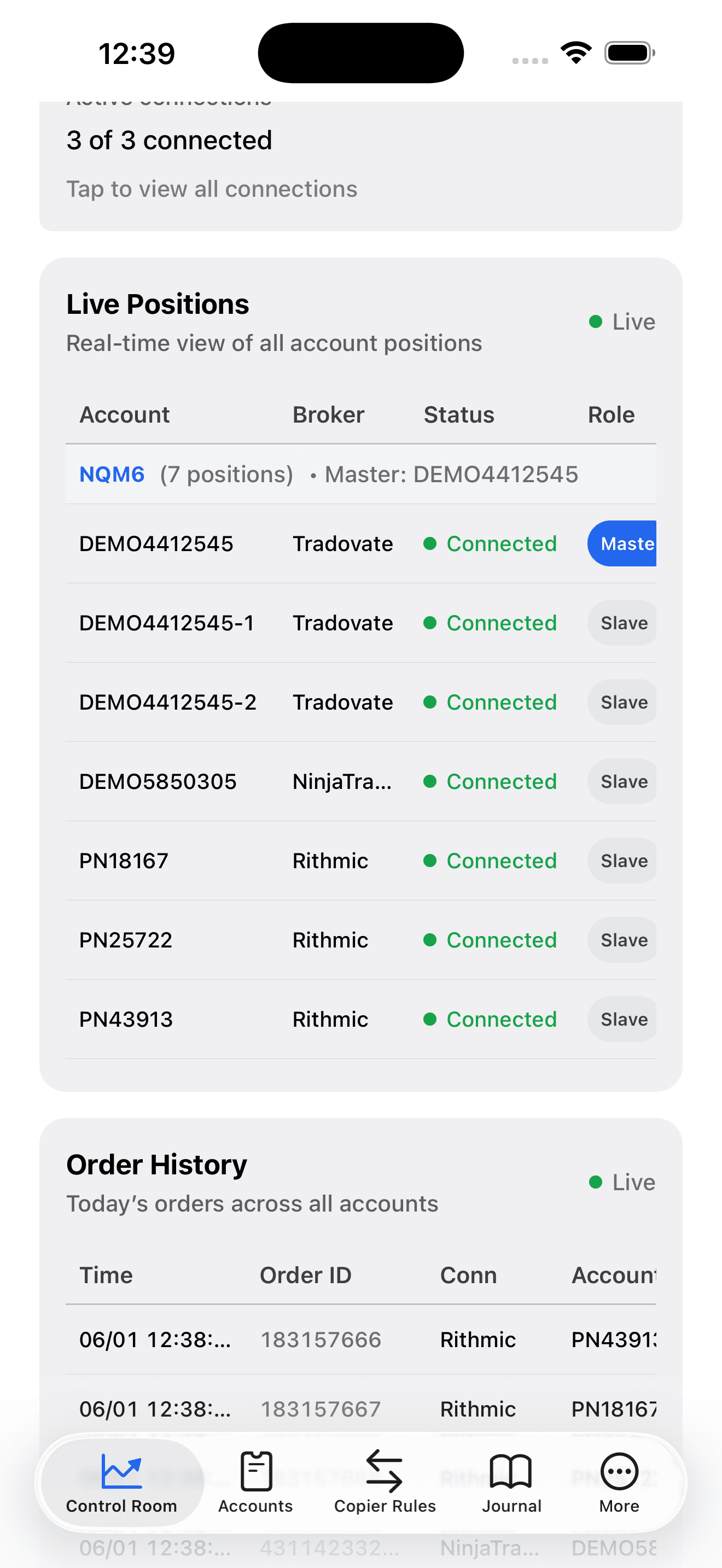Viewport: 722px width, 1568px height.
Task: Tap the Live Positions heading
Action: (158, 304)
